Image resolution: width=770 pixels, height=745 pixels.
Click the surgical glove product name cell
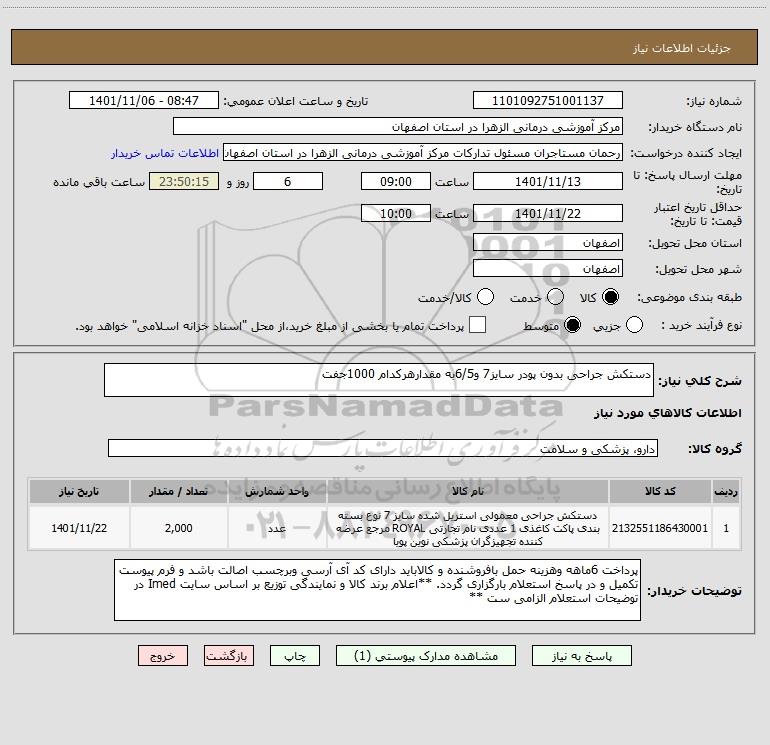click(x=468, y=528)
